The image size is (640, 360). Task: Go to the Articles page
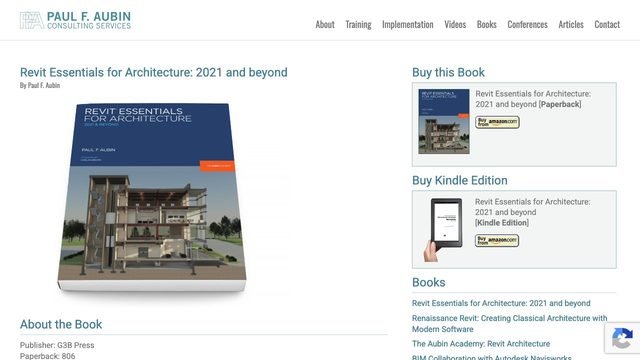[x=571, y=24]
